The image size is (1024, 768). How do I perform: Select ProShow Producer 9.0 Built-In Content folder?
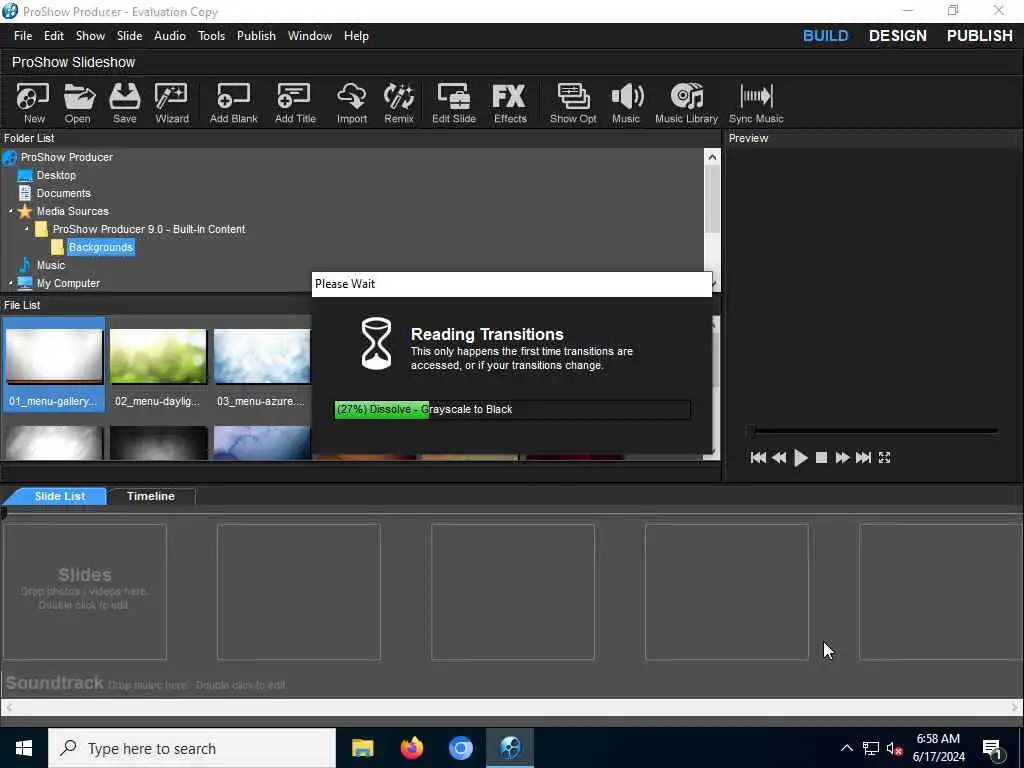pyautogui.click(x=149, y=229)
